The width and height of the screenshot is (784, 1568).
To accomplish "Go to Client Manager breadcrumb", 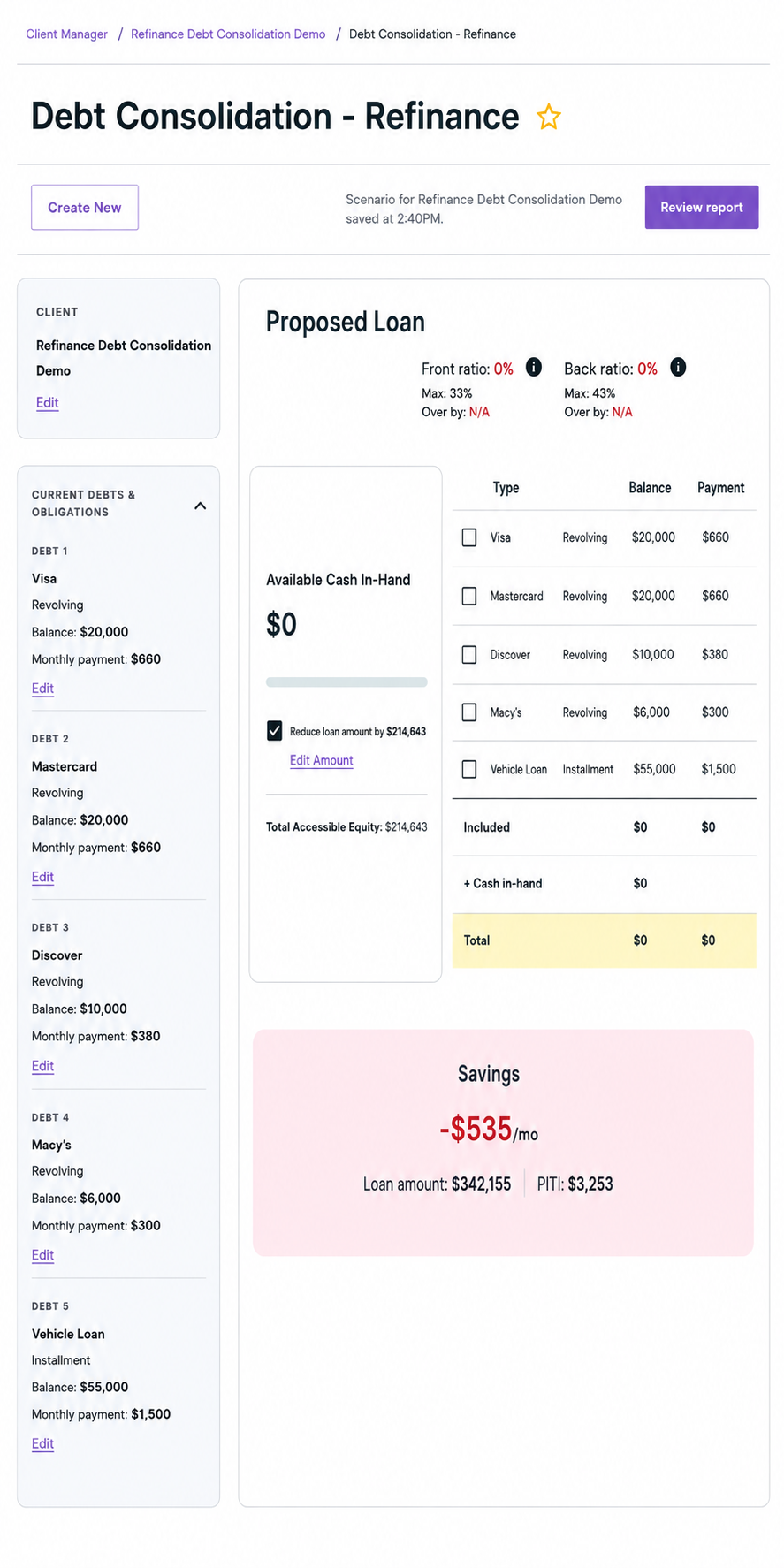I will (x=67, y=34).
